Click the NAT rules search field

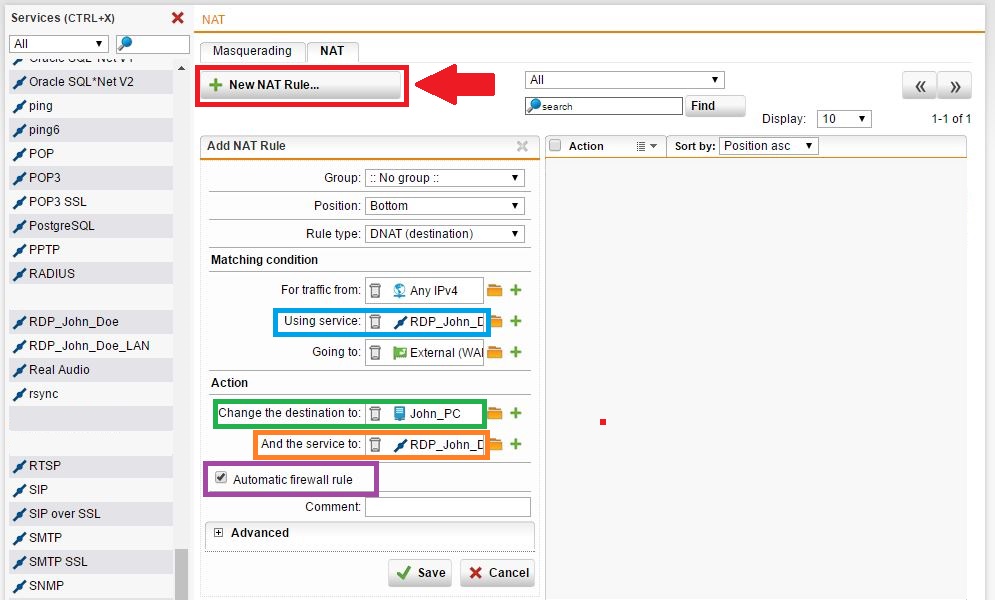[x=604, y=106]
